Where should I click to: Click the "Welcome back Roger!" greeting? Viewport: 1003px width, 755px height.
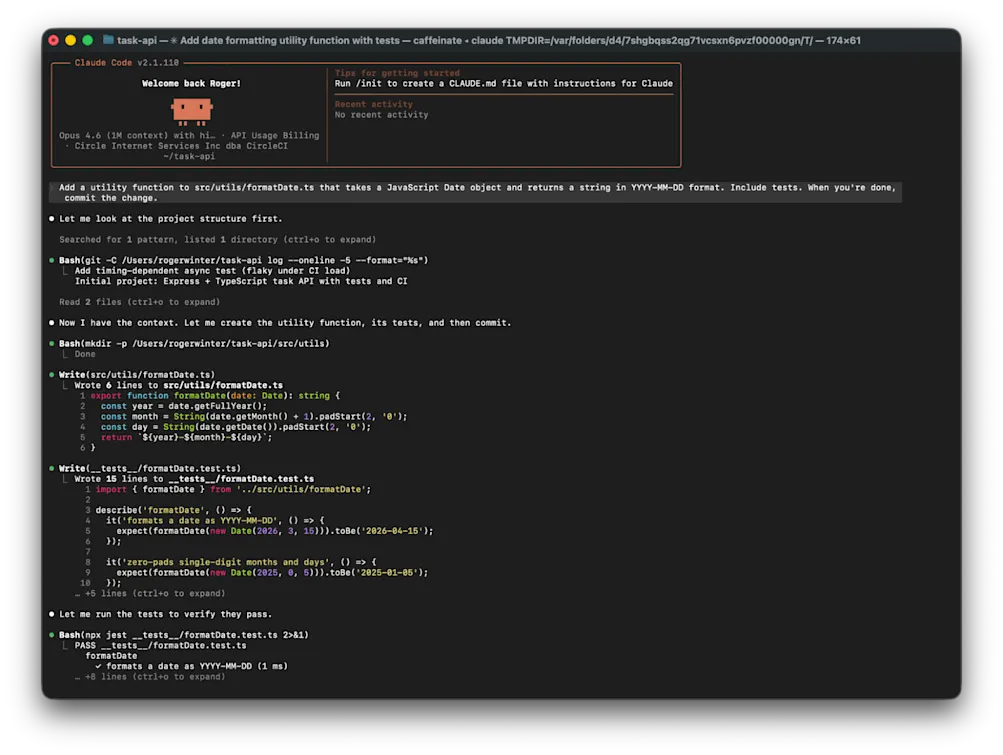[190, 83]
